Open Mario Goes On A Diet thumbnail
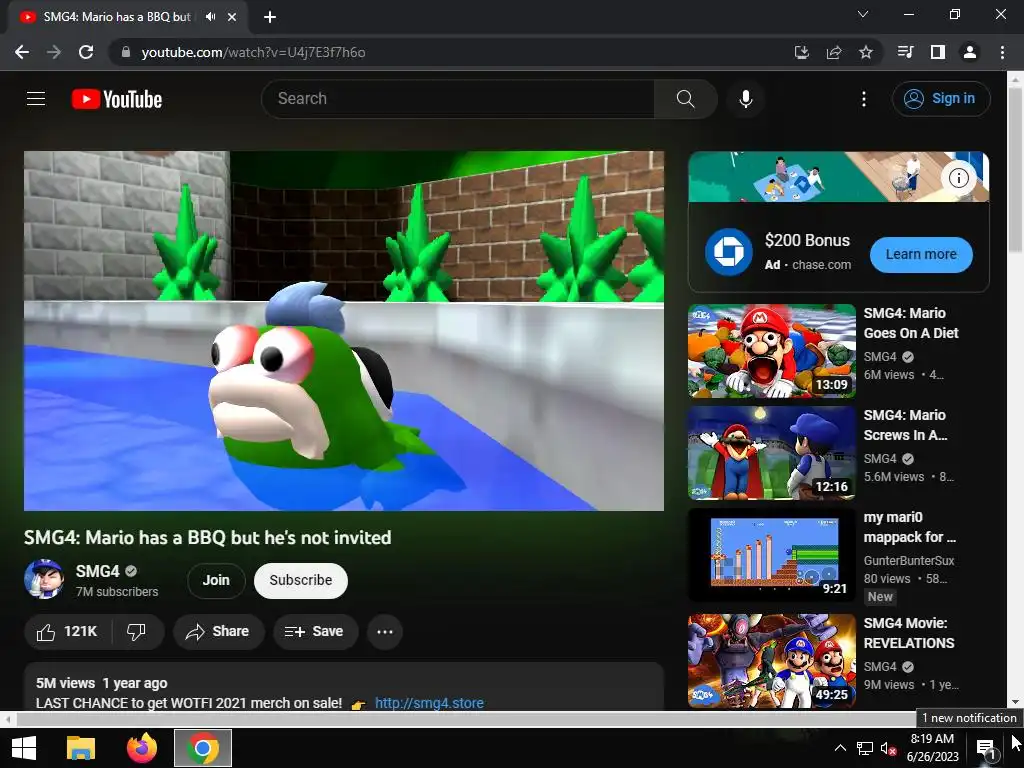The width and height of the screenshot is (1024, 768). click(x=771, y=351)
